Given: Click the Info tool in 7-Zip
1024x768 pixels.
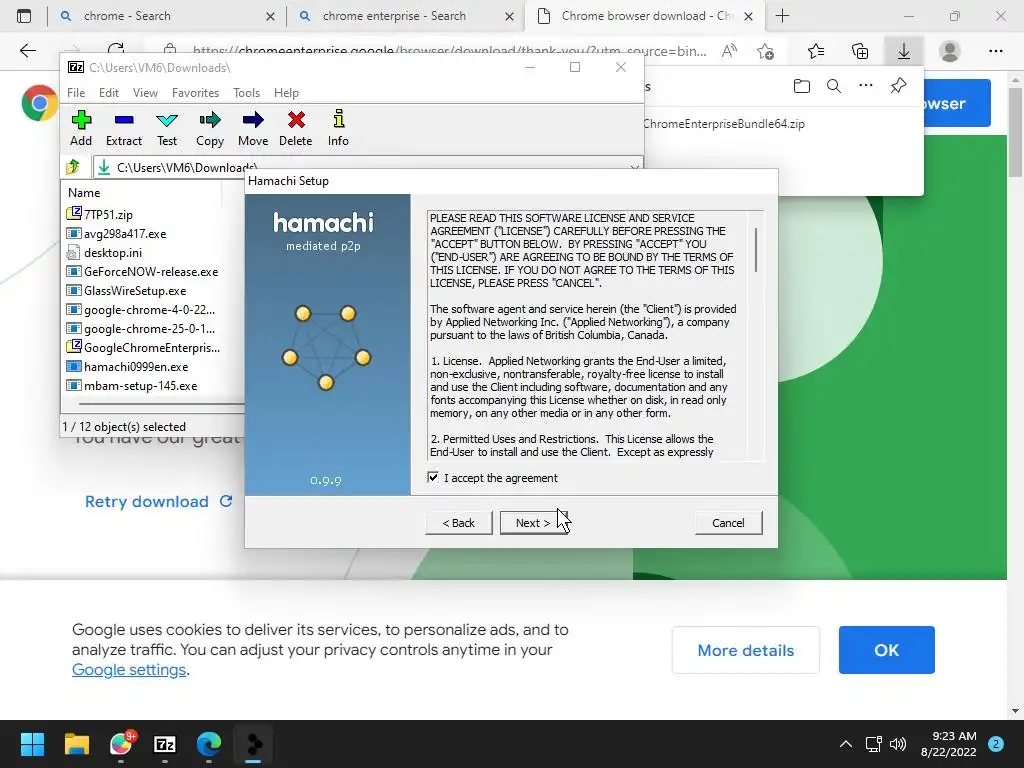Looking at the screenshot, I should pyautogui.click(x=338, y=129).
